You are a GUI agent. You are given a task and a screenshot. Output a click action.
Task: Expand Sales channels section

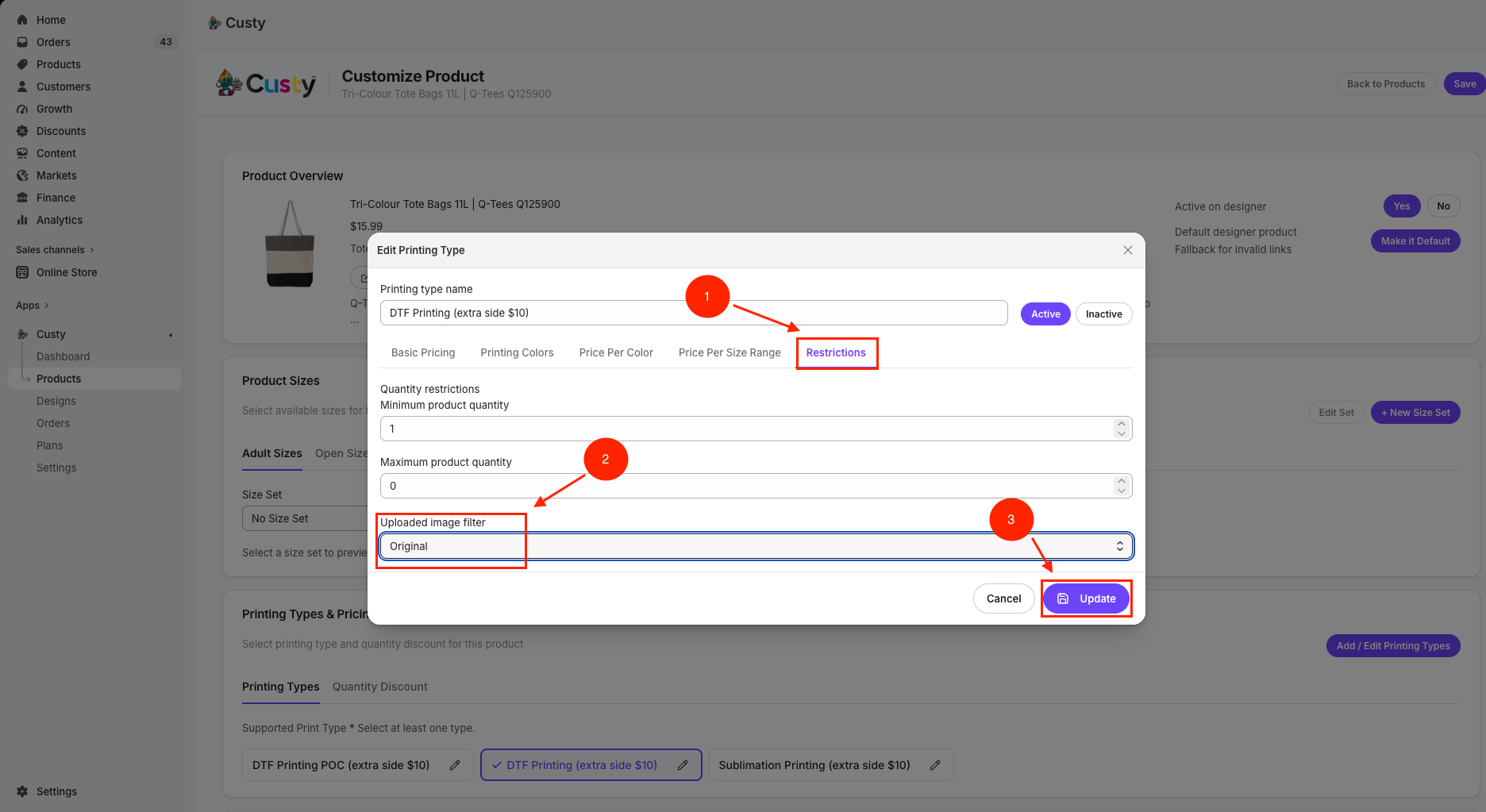coord(55,250)
